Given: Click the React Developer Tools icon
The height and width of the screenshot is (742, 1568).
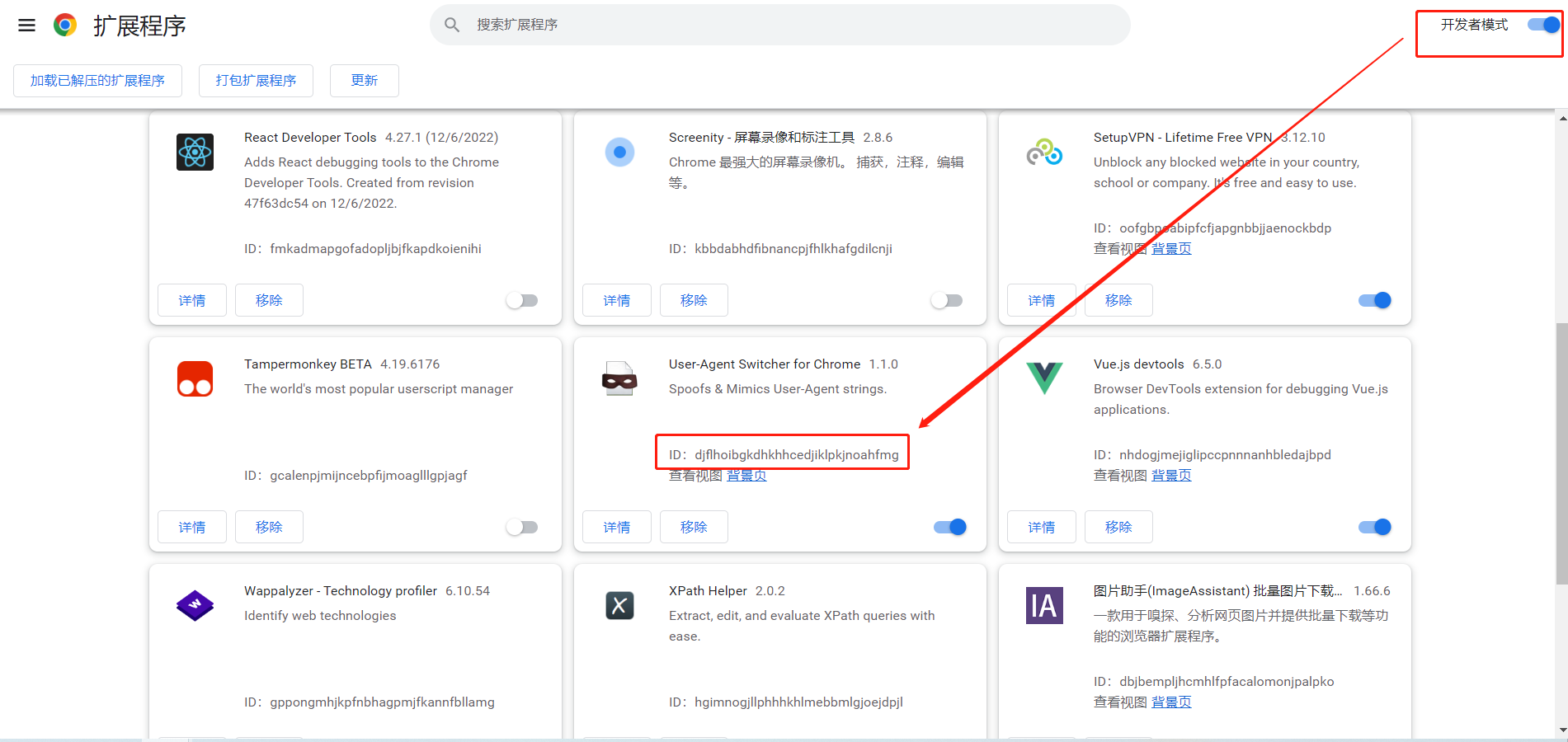Looking at the screenshot, I should pyautogui.click(x=195, y=152).
